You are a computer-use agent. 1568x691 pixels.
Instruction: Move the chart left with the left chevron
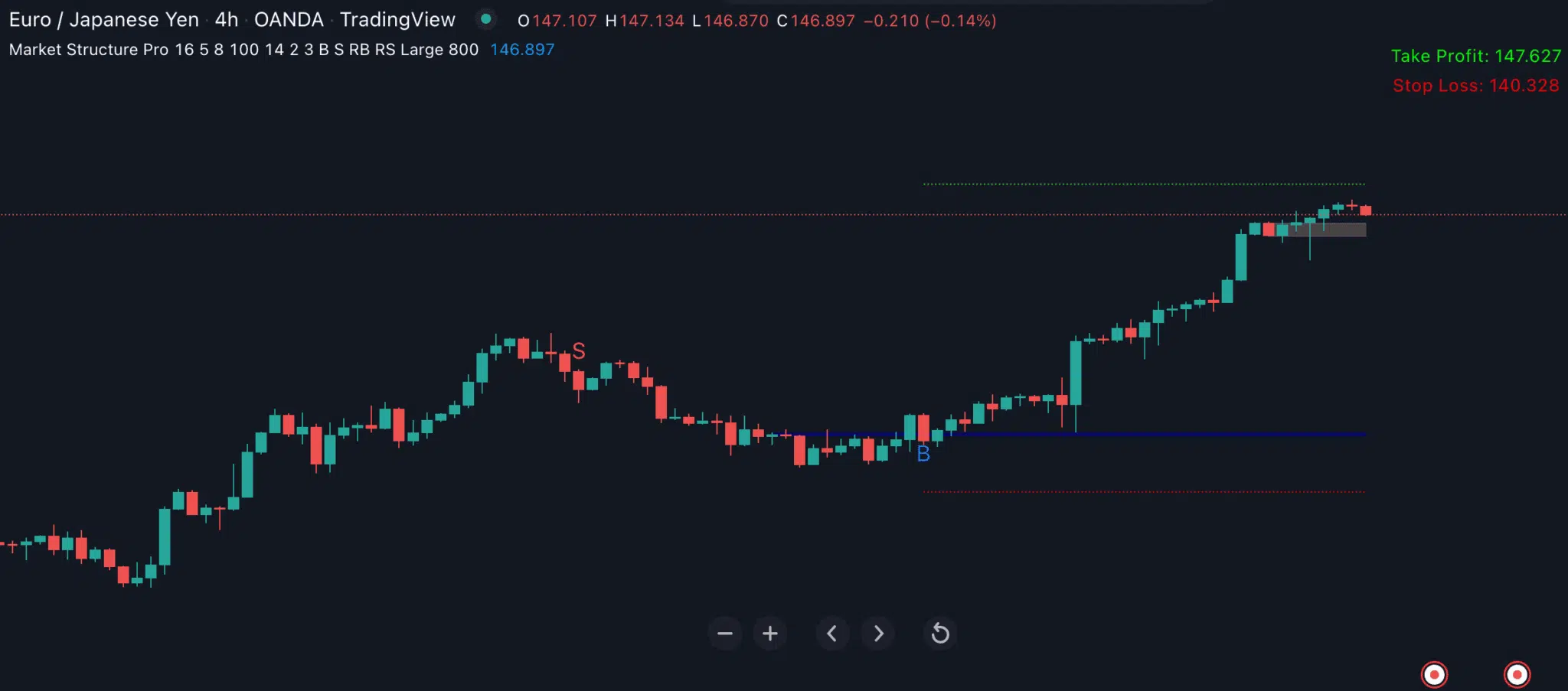[x=832, y=634]
